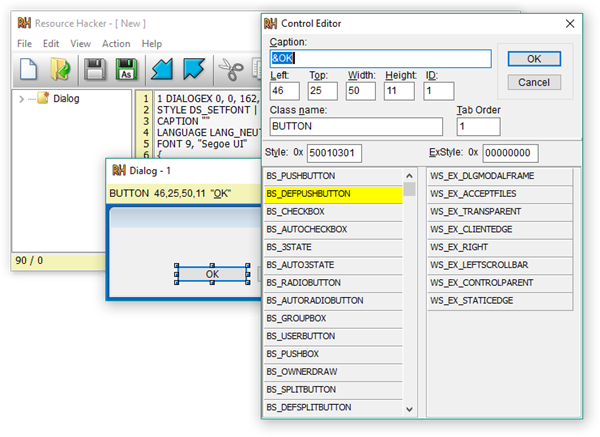Click Cancel button in Control Editor

tap(534, 82)
